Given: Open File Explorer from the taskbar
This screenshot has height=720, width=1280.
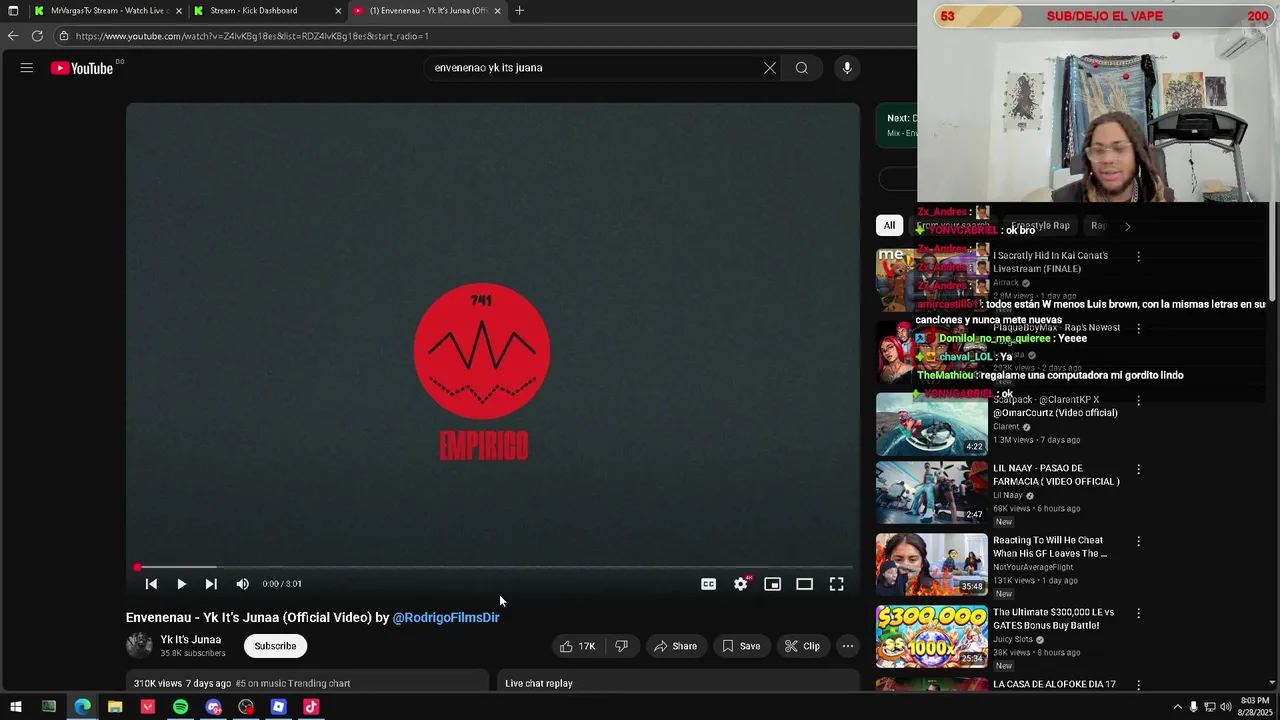Looking at the screenshot, I should tap(115, 707).
